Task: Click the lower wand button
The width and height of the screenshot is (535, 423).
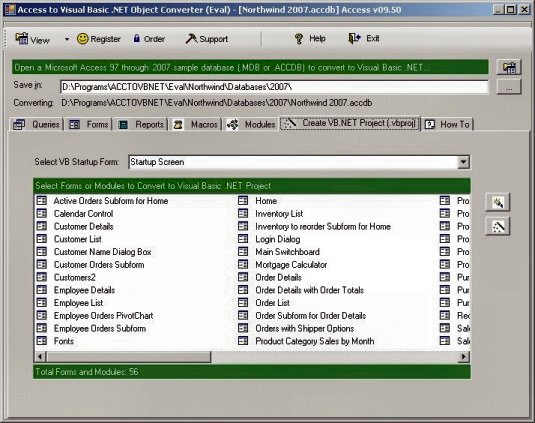Action: pyautogui.click(x=497, y=226)
